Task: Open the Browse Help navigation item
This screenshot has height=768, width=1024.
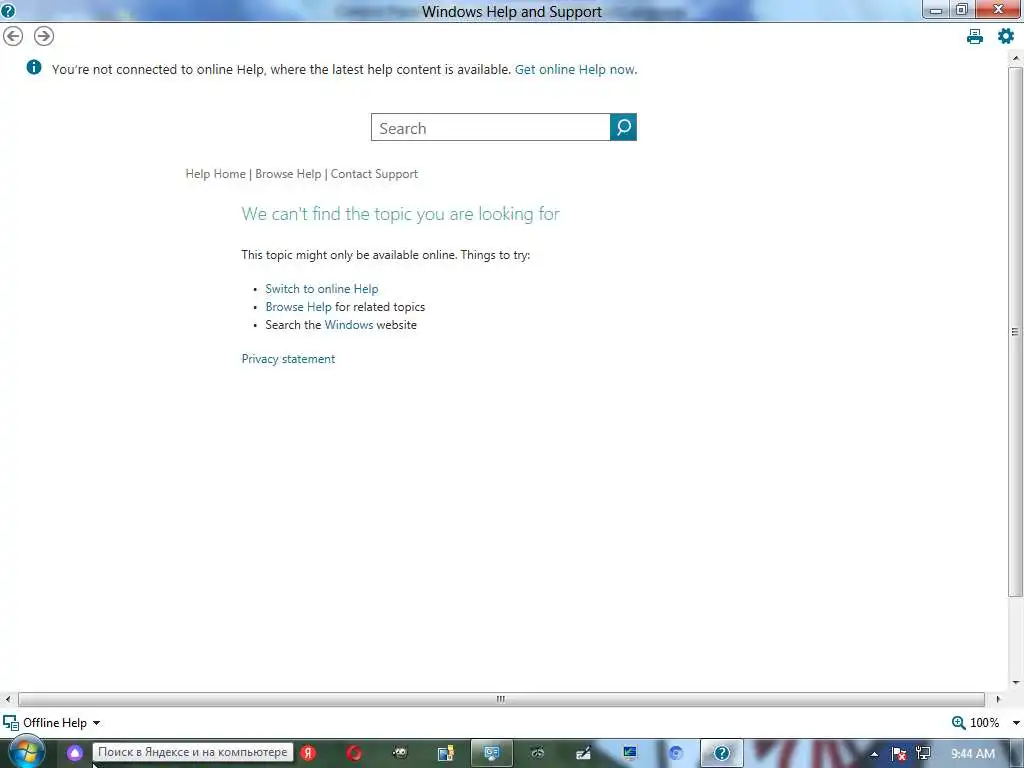Action: tap(288, 174)
